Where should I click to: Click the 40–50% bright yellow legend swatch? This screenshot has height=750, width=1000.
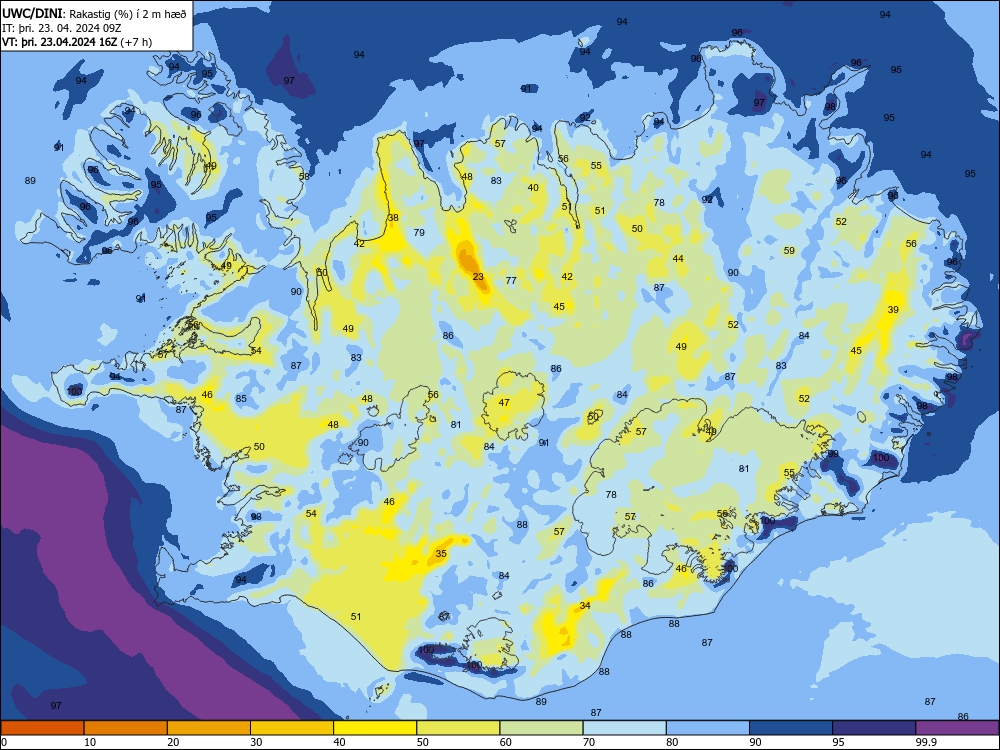[x=375, y=728]
